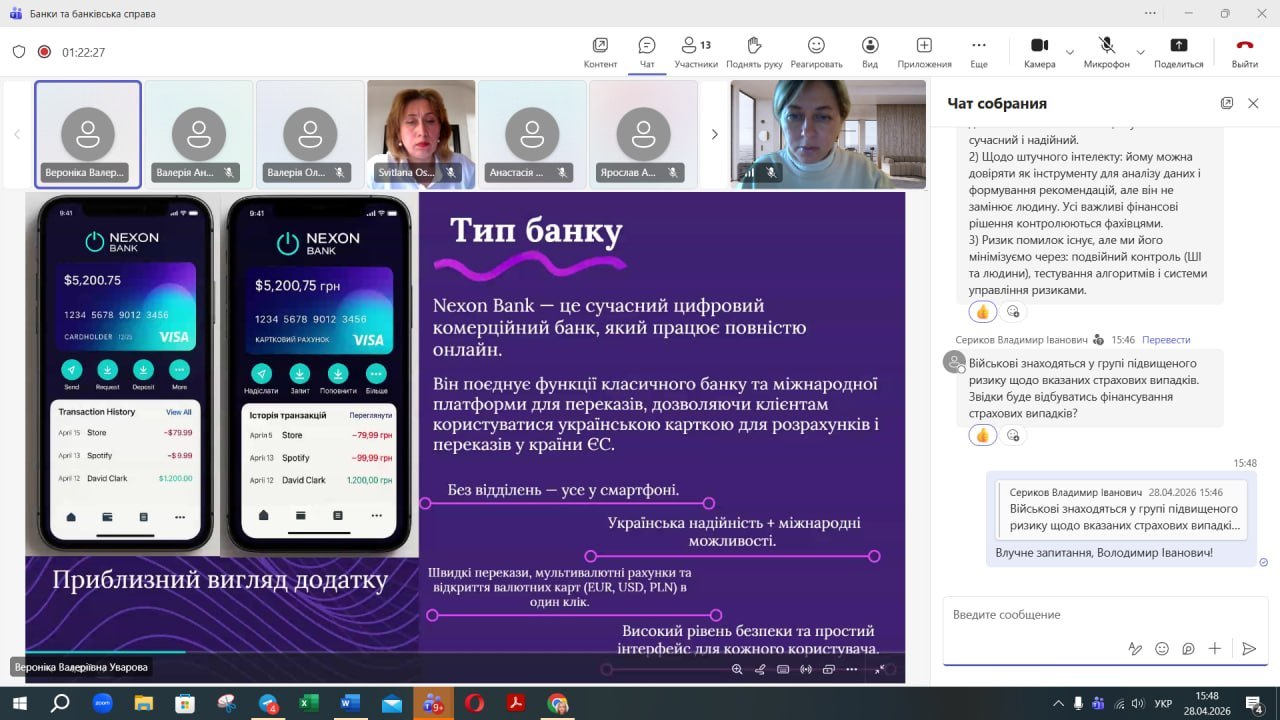Unmute the microphone
The width and height of the screenshot is (1280, 720).
point(1106,52)
